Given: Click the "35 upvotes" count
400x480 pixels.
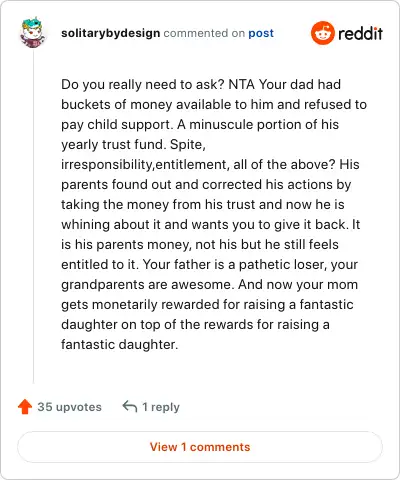Looking at the screenshot, I should tap(69, 407).
